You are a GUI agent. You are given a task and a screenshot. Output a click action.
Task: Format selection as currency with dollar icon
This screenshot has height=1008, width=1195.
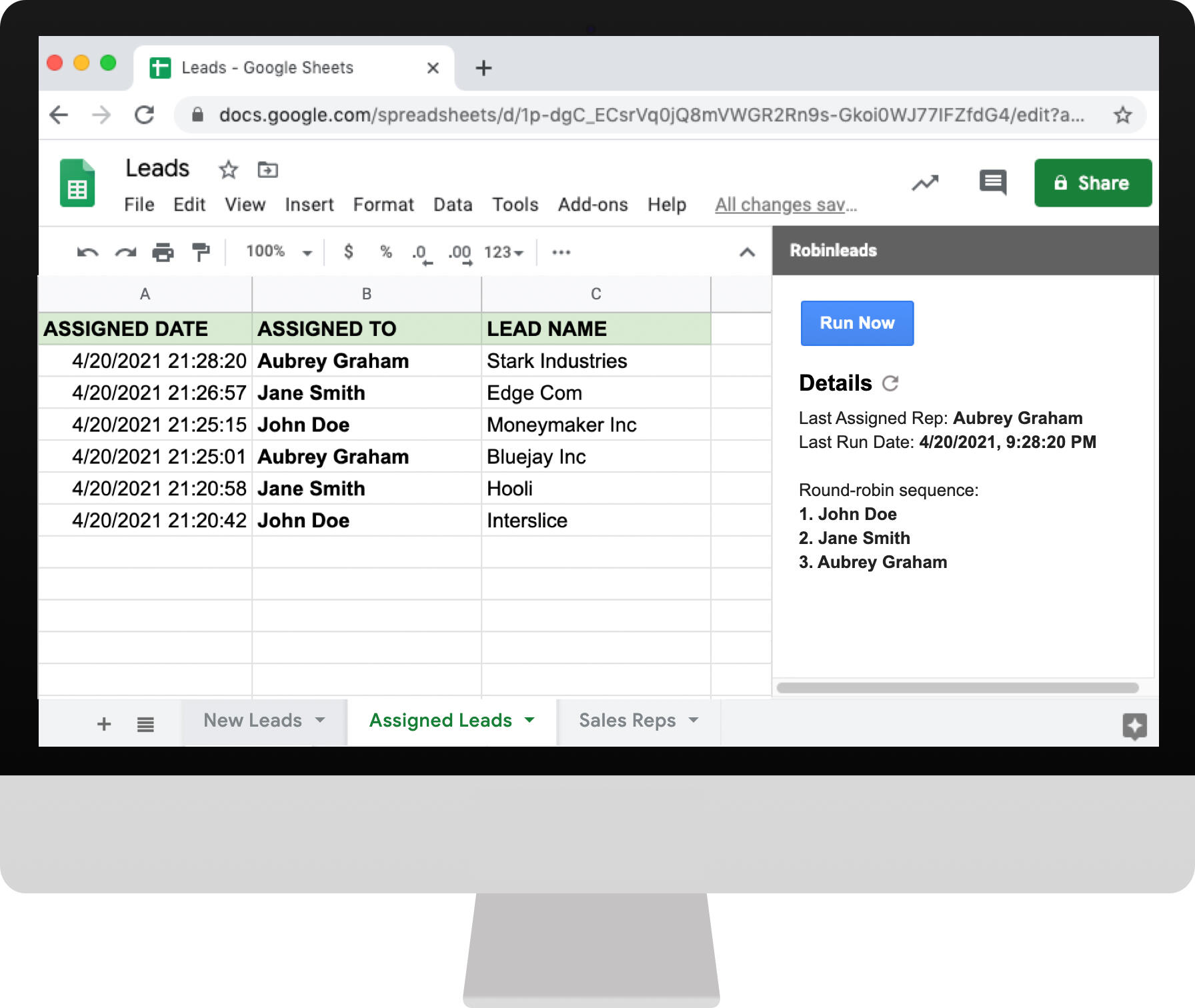pos(348,251)
